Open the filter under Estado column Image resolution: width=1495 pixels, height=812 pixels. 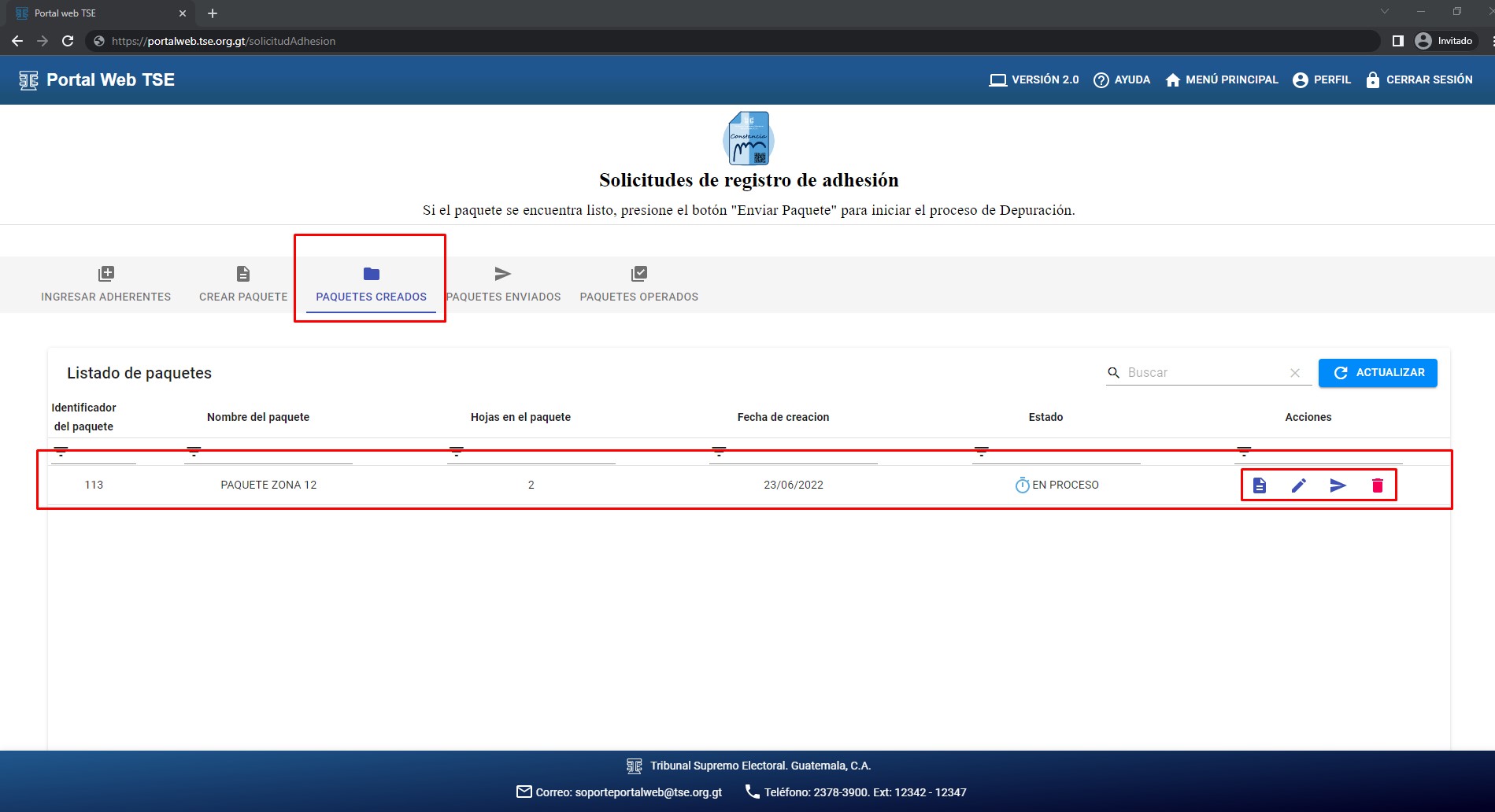pyautogui.click(x=981, y=452)
